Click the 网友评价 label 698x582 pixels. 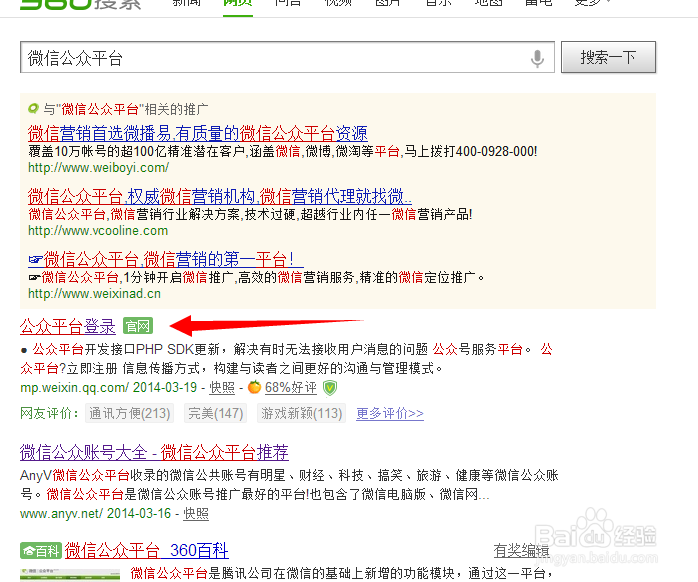49,414
